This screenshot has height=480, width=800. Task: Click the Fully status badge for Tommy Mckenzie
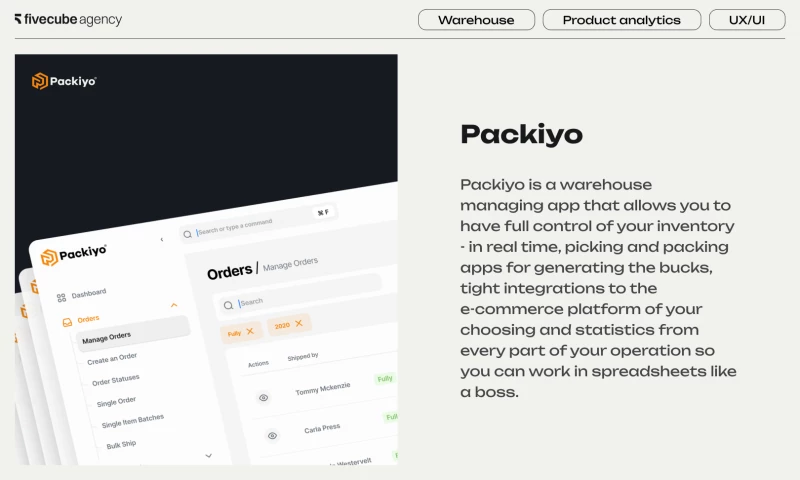(x=385, y=378)
